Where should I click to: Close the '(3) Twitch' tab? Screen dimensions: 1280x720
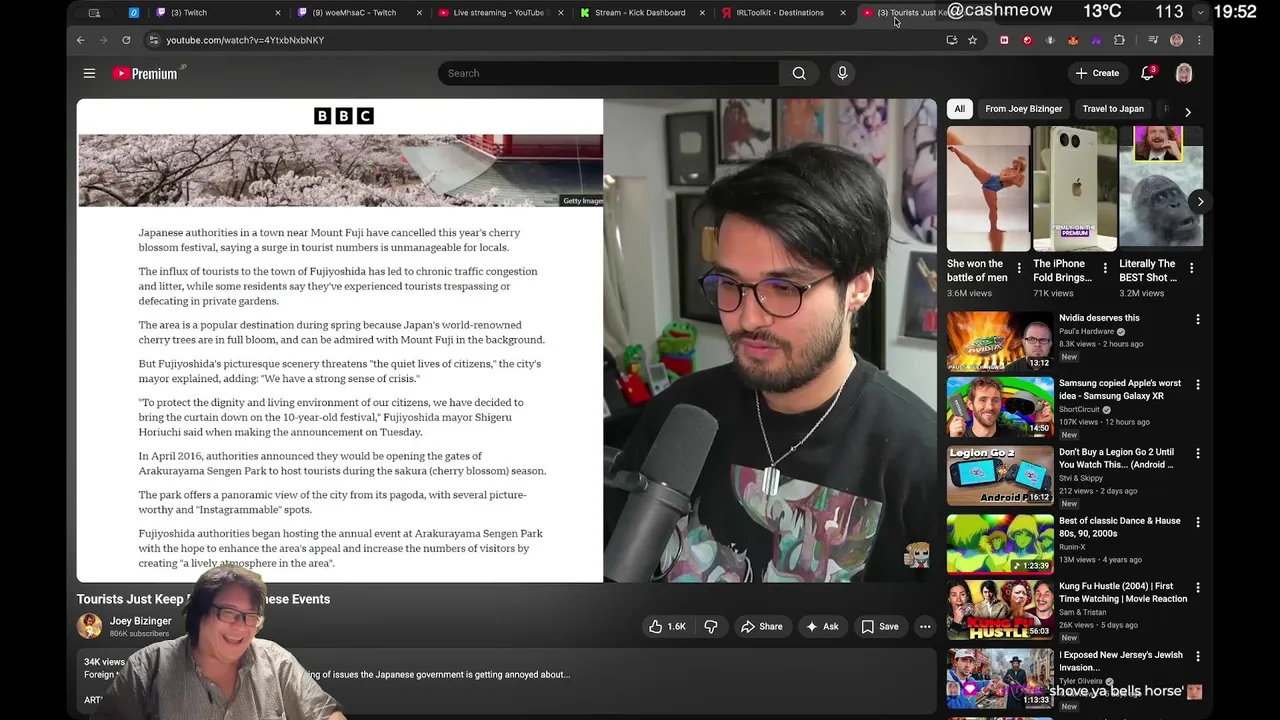(277, 13)
